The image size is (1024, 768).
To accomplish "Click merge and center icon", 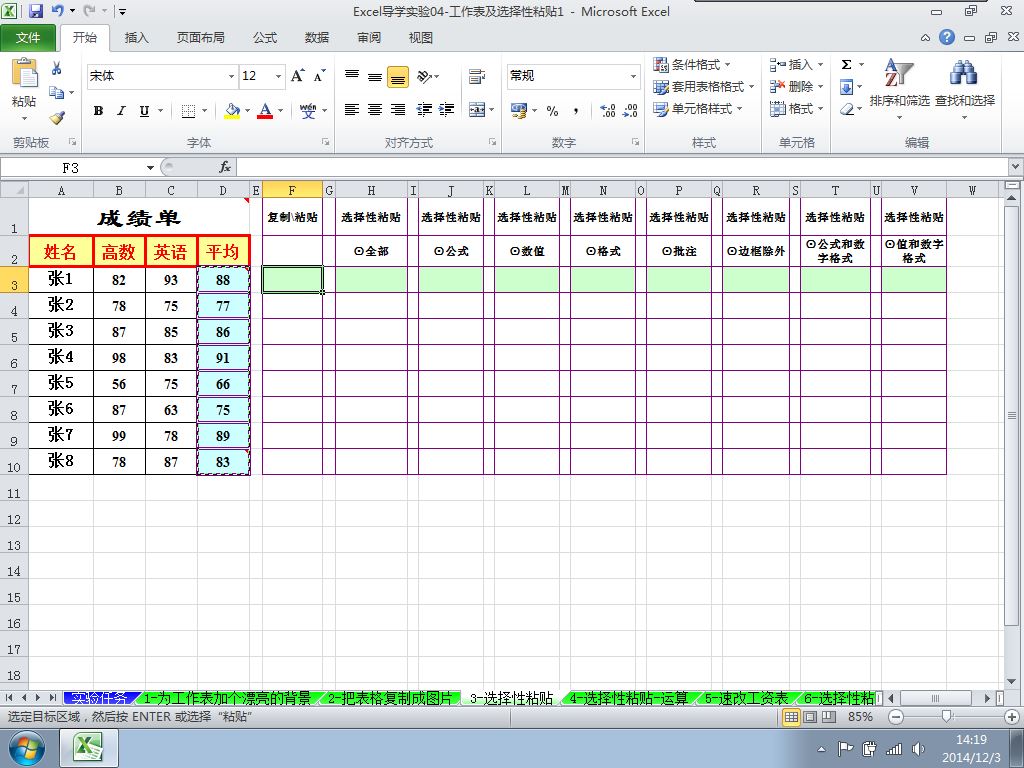I will pyautogui.click(x=477, y=110).
